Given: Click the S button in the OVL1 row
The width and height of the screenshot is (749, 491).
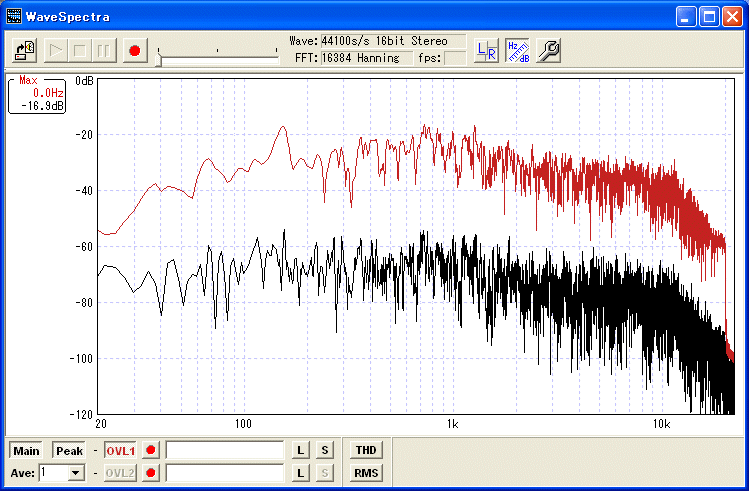Looking at the screenshot, I should click(324, 451).
